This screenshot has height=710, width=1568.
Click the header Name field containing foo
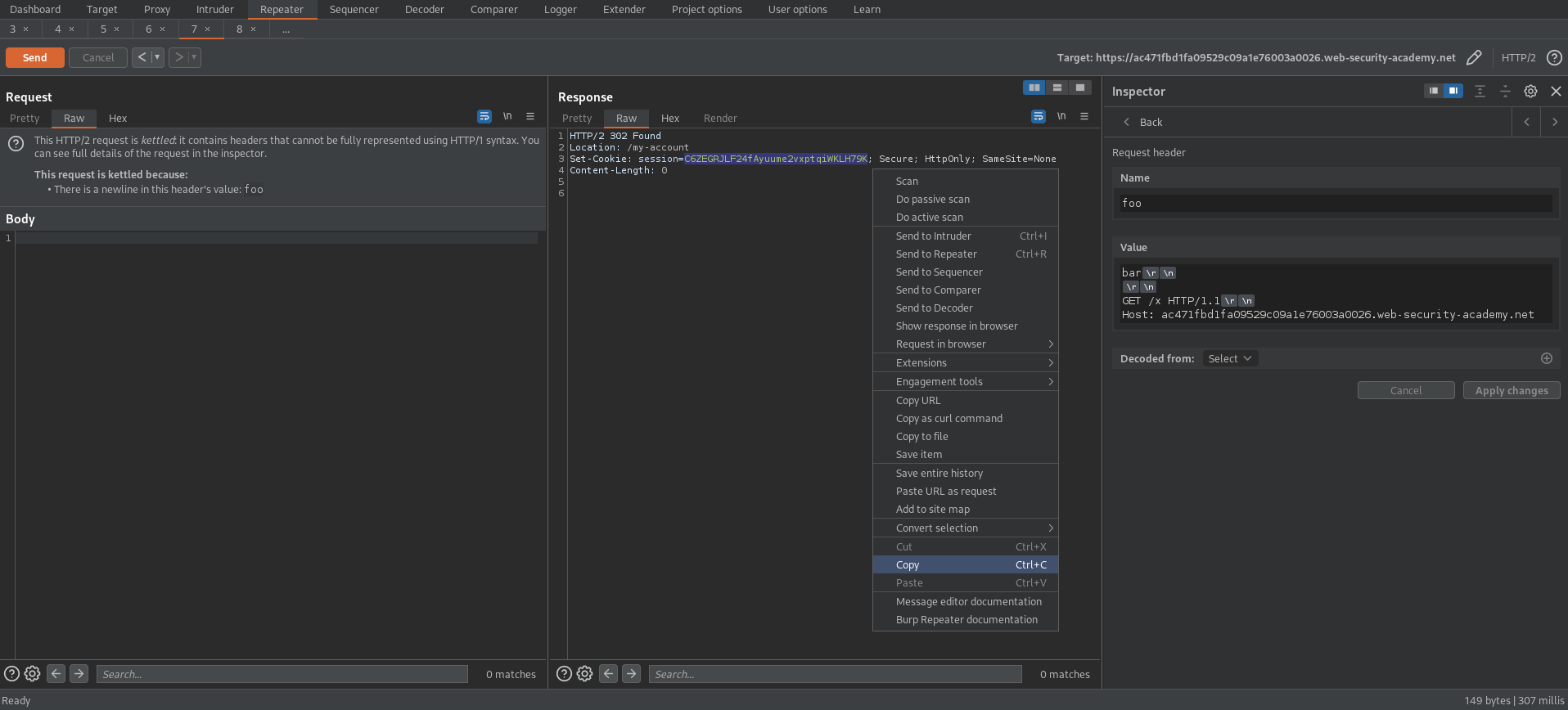click(x=1335, y=203)
